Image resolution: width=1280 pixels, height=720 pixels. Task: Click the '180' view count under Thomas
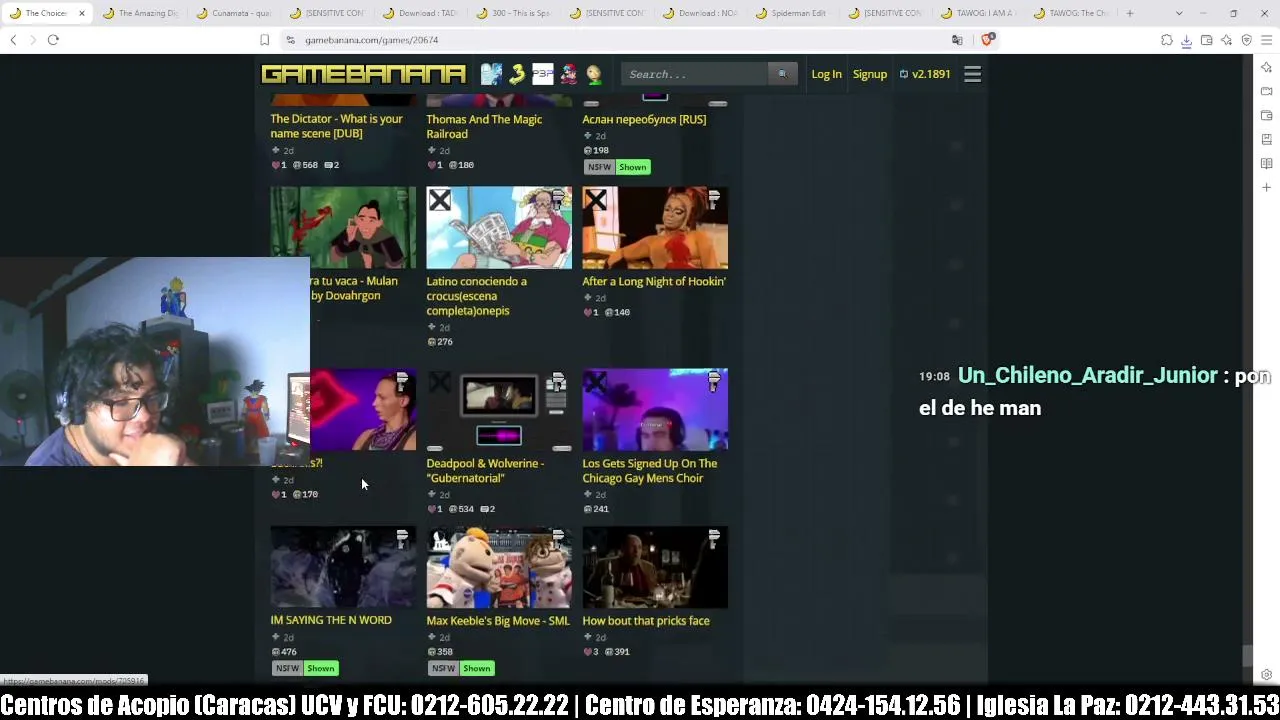coord(461,165)
